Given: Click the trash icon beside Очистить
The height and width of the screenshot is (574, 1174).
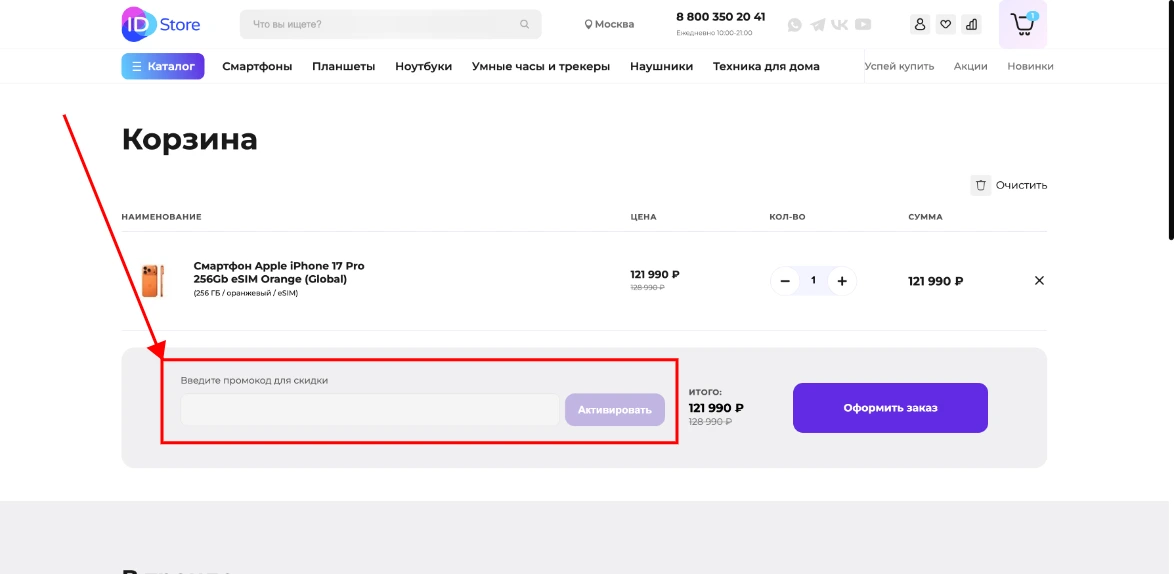Looking at the screenshot, I should click(981, 185).
